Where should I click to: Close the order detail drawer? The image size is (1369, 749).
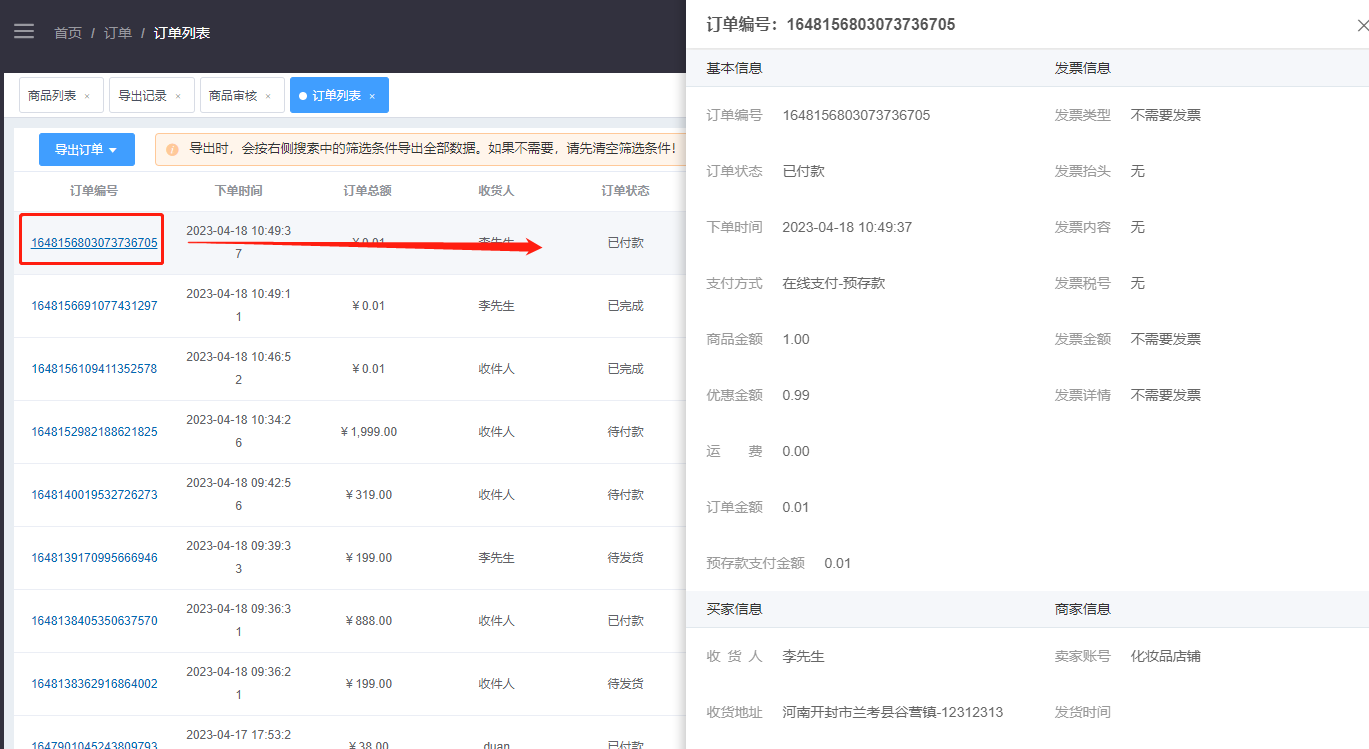tap(1363, 26)
